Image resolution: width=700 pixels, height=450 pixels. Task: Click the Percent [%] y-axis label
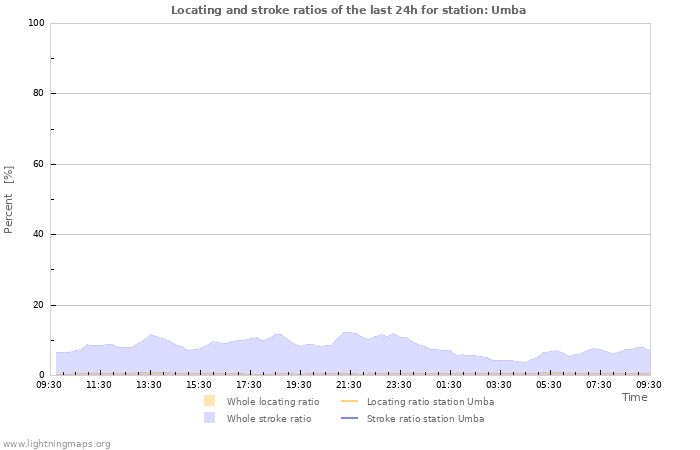pos(9,200)
